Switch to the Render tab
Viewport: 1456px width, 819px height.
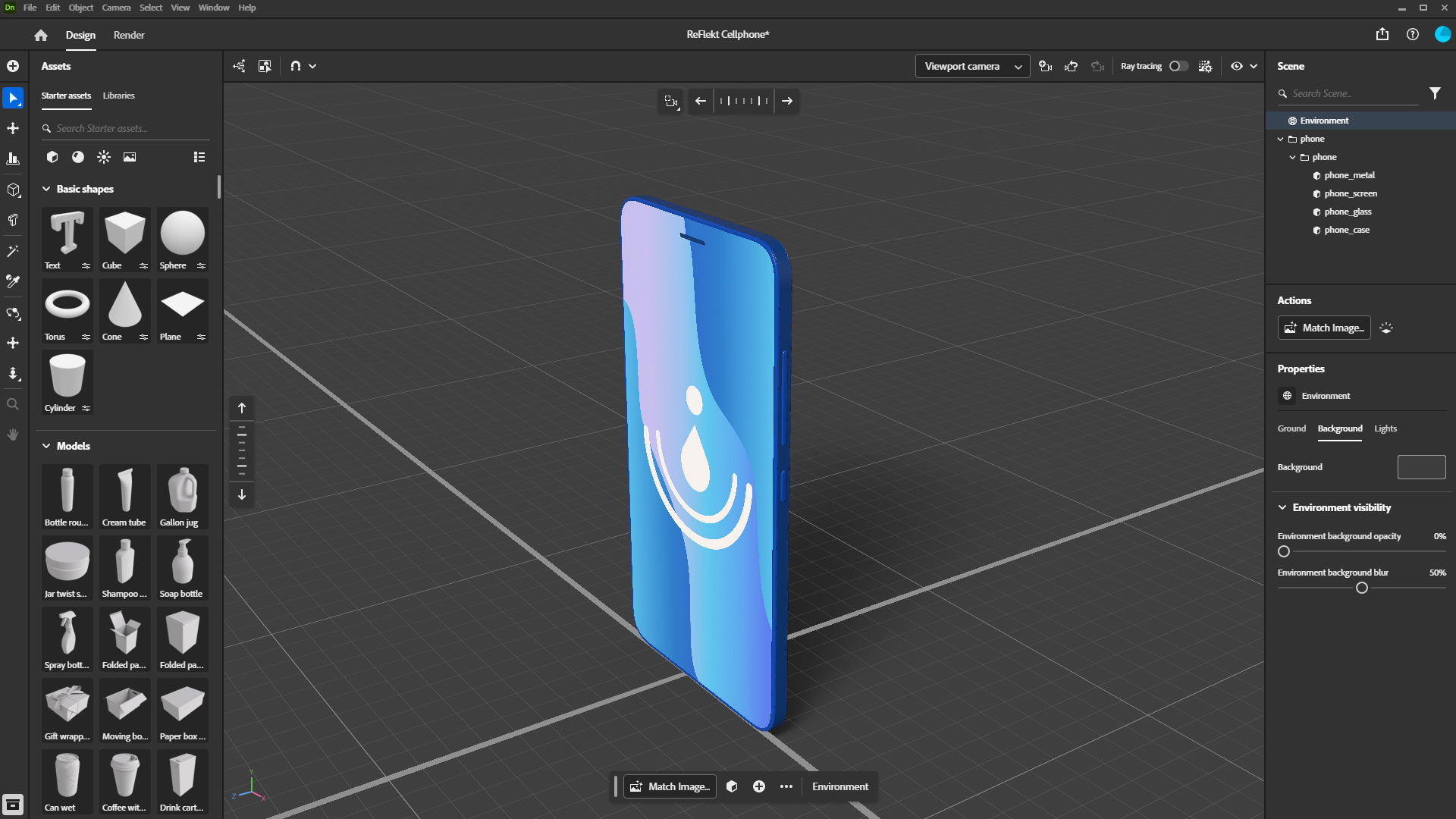(129, 35)
